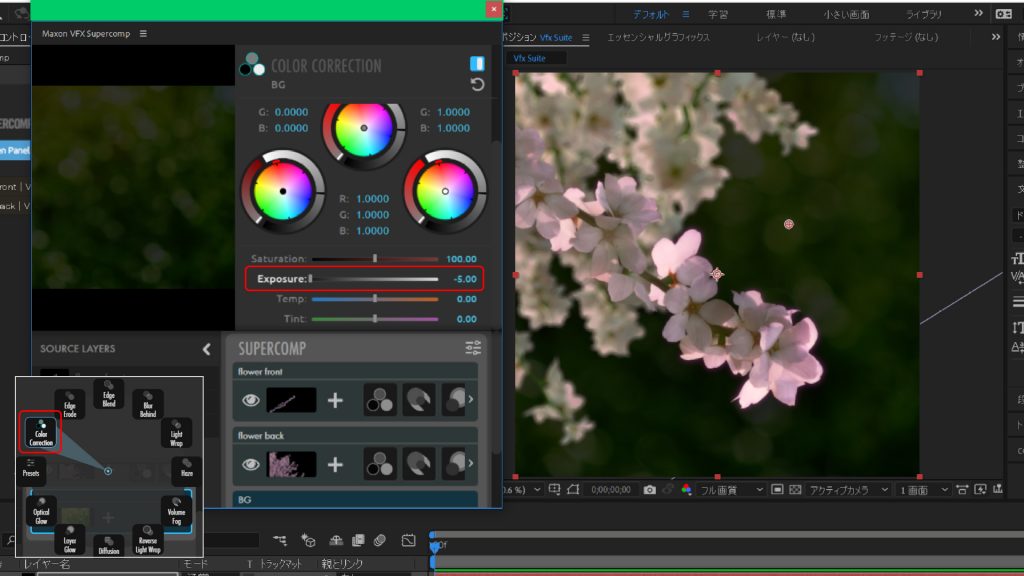
Task: Switch to the 学習 workspace tab
Action: tap(718, 14)
